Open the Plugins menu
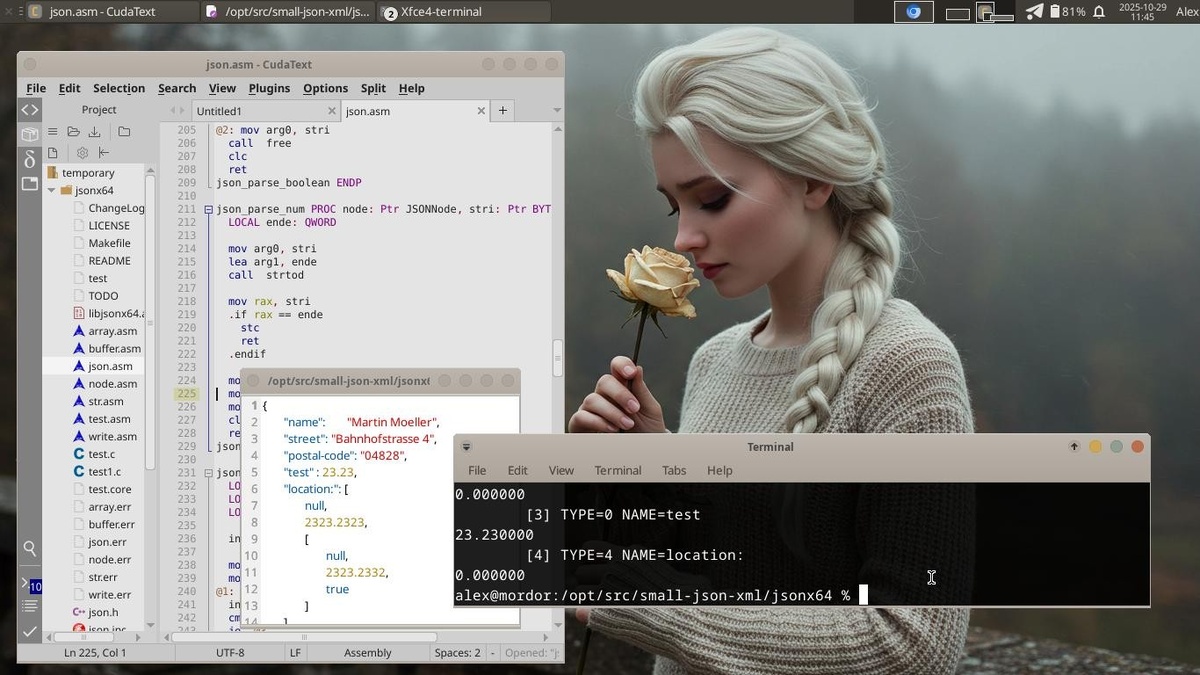Viewport: 1200px width, 675px height. [269, 88]
